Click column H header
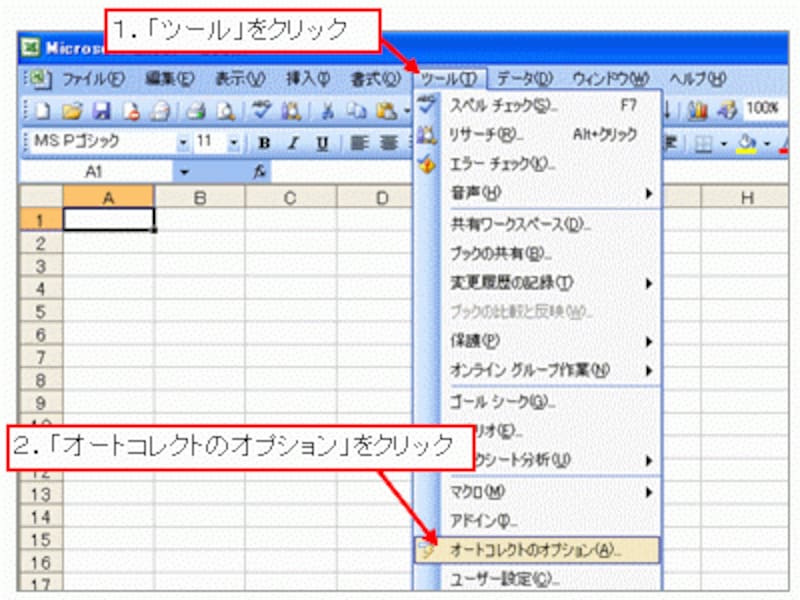 click(746, 197)
